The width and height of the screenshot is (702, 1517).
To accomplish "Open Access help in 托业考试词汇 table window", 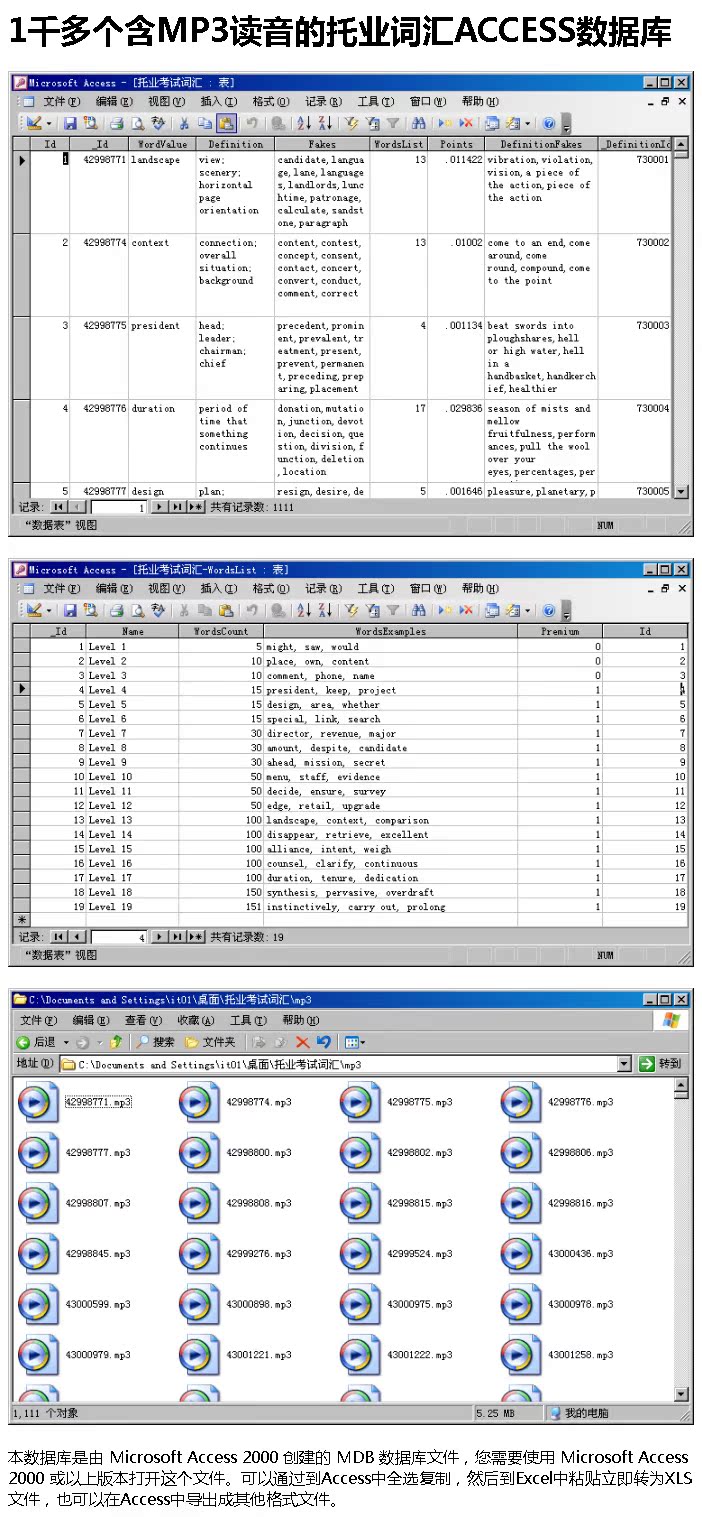I will click(x=549, y=123).
